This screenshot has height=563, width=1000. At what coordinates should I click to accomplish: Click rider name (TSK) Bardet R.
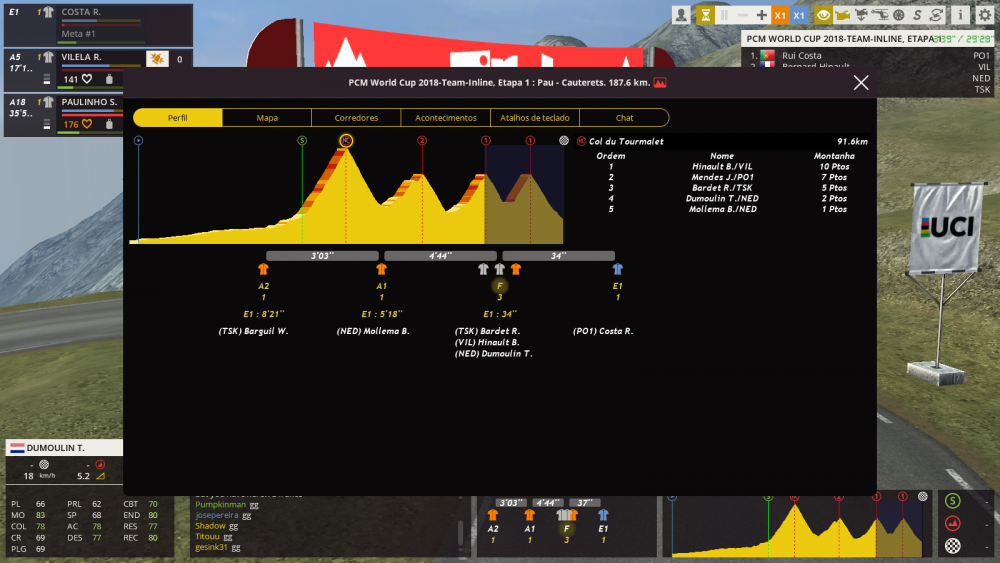tap(487, 332)
